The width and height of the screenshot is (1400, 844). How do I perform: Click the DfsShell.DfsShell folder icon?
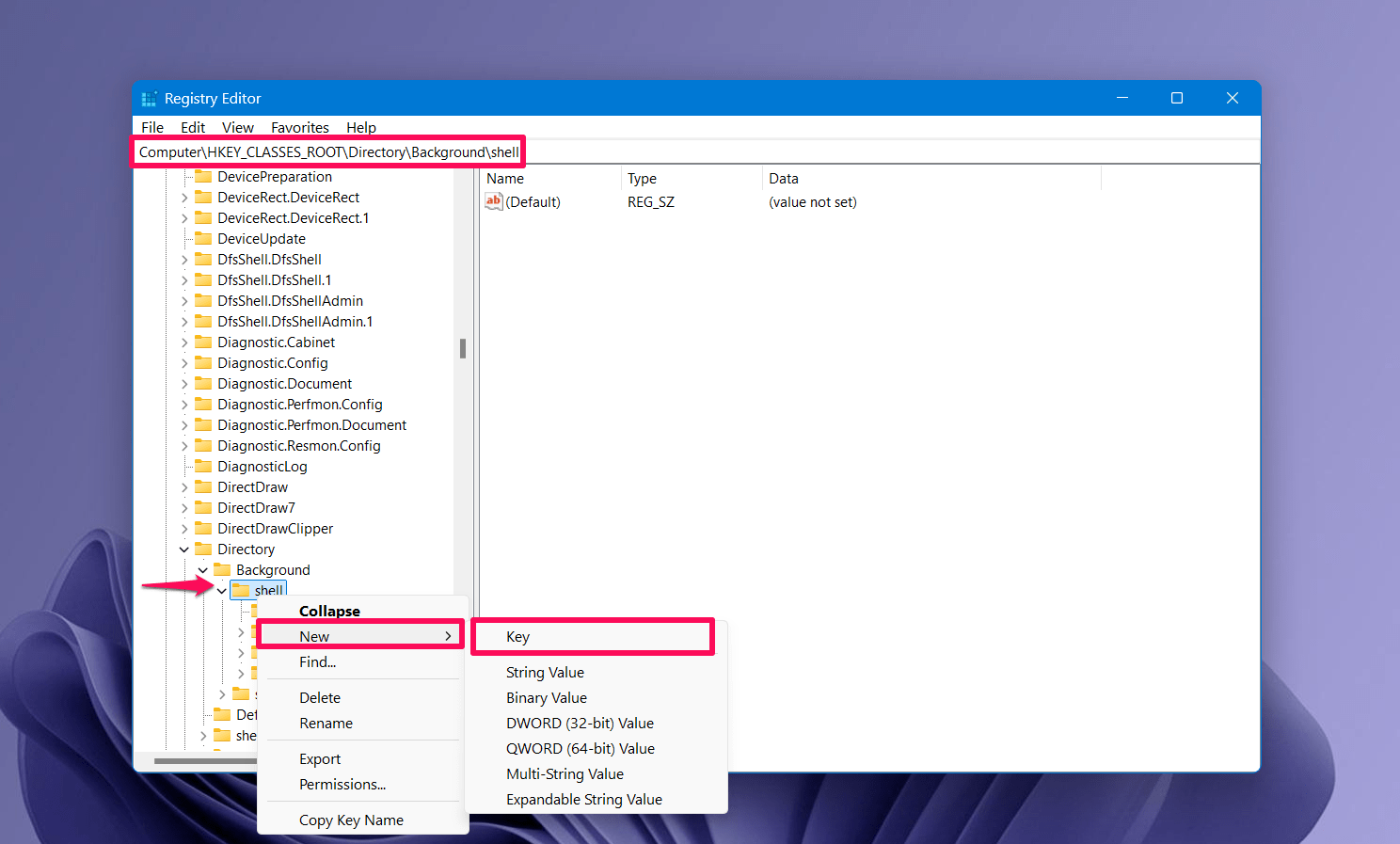pyautogui.click(x=203, y=259)
